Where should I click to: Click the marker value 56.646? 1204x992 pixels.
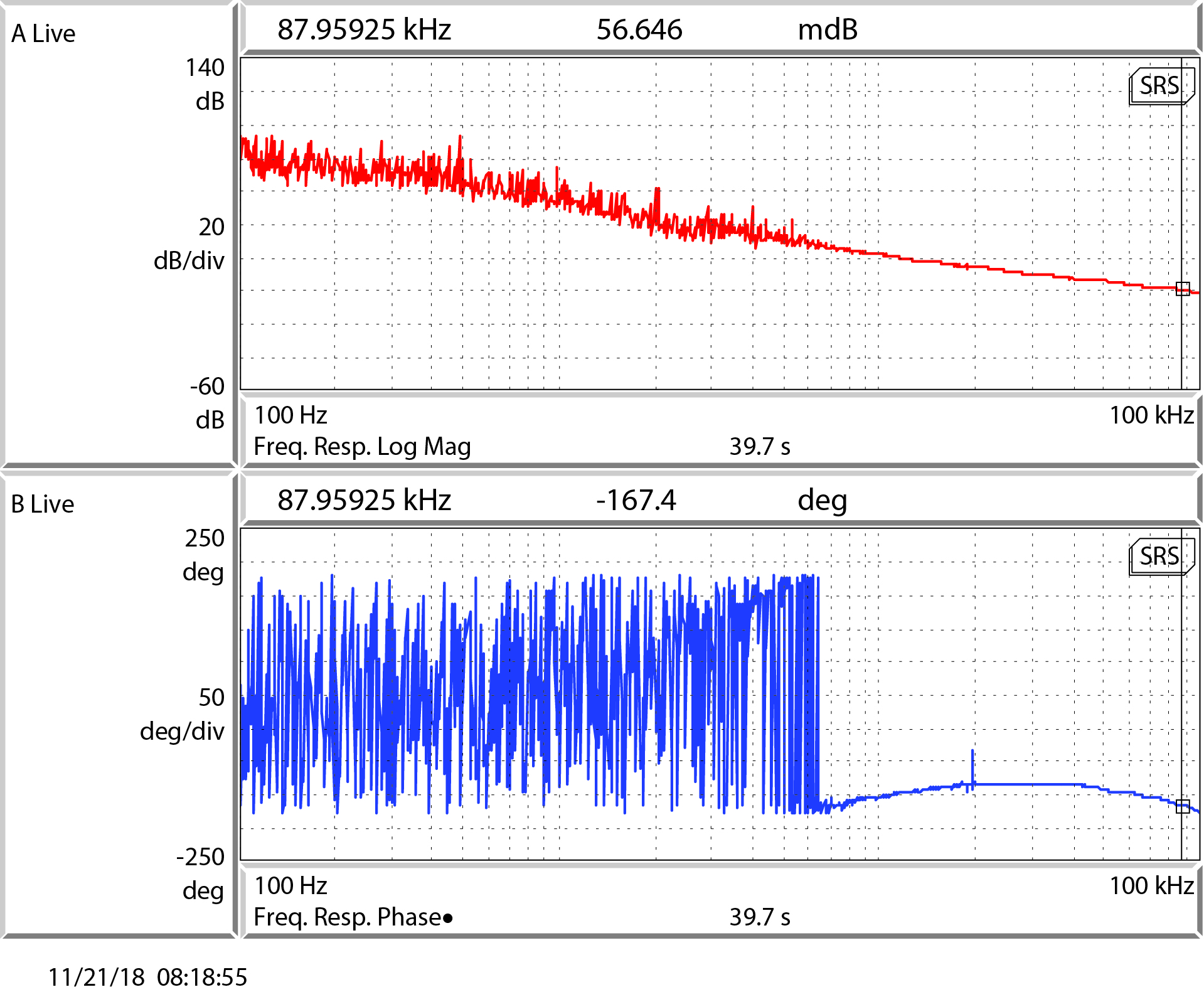(639, 29)
